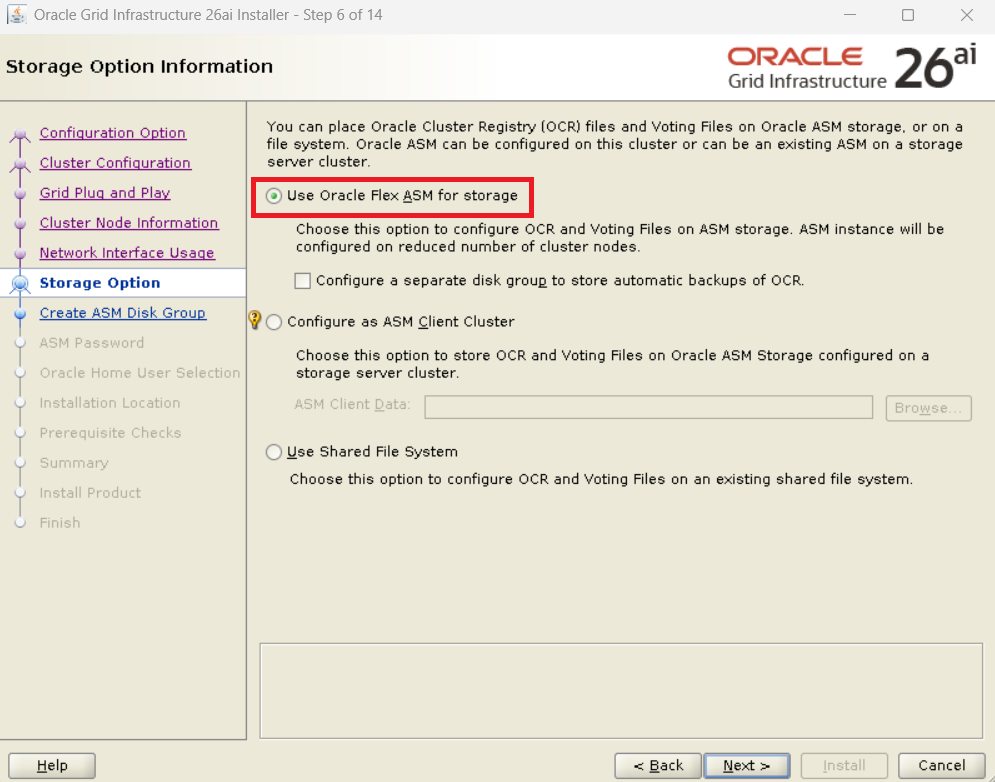
Task: Click the Java installer icon in title bar
Action: [x=17, y=15]
